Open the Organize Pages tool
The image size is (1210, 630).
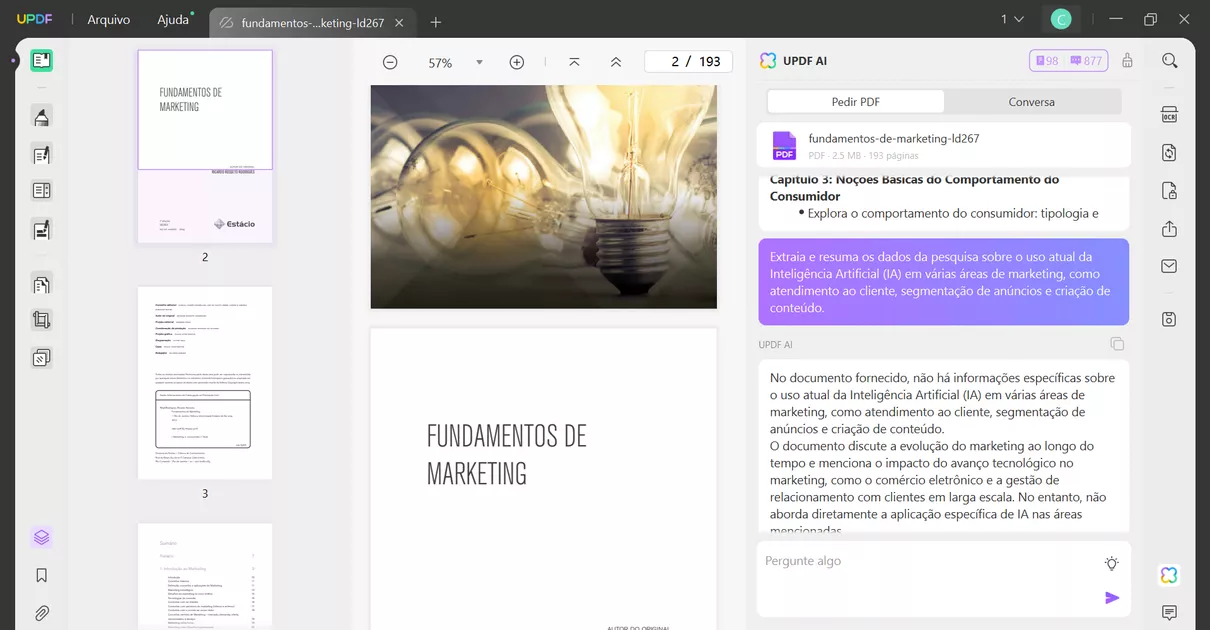(x=40, y=283)
